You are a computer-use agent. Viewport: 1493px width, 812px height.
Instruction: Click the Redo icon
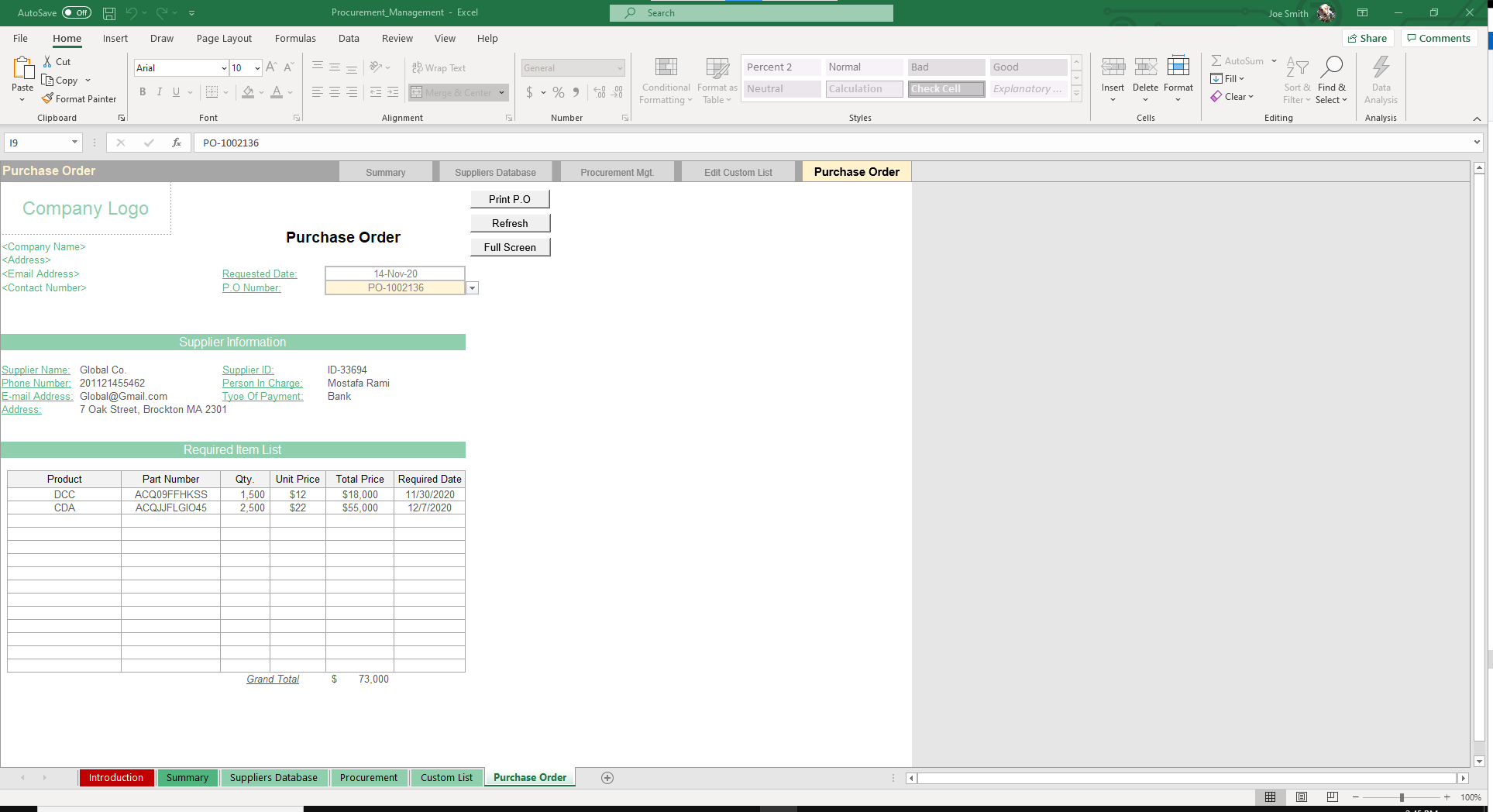pyautogui.click(x=162, y=13)
